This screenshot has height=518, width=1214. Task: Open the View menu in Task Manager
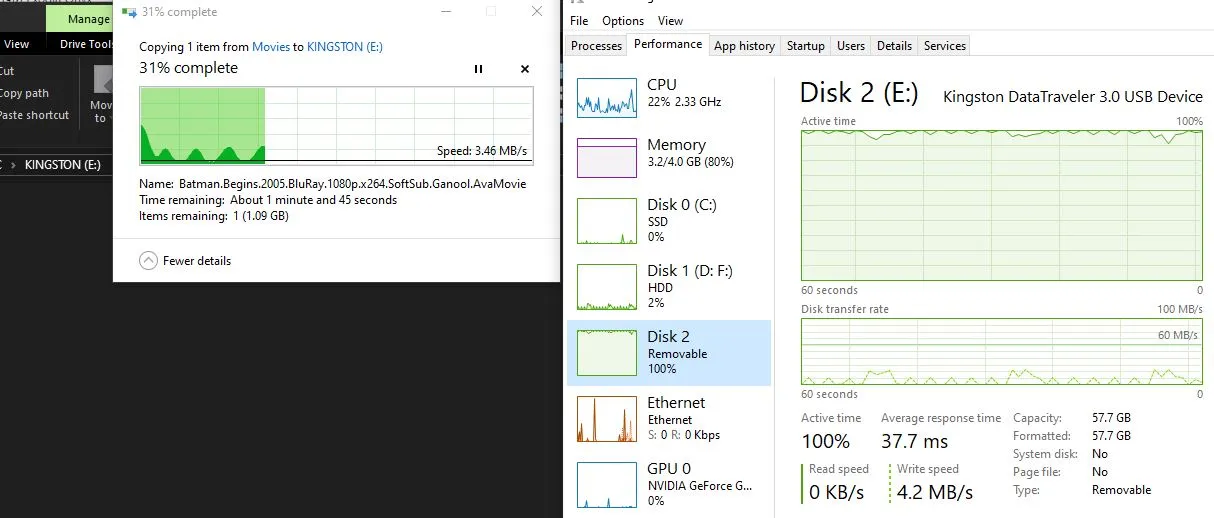(x=671, y=20)
